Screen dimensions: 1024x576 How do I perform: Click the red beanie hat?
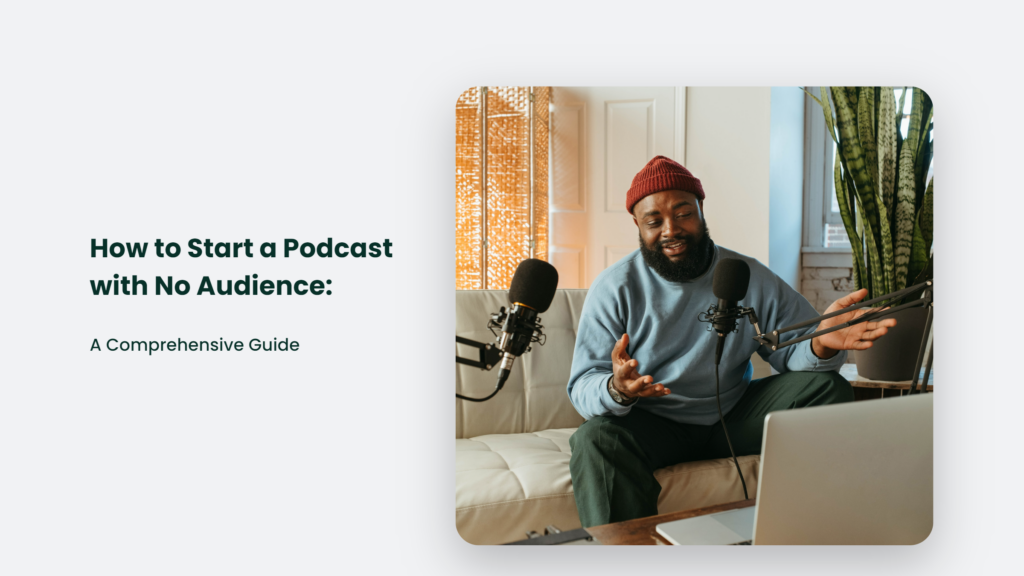pyautogui.click(x=664, y=181)
